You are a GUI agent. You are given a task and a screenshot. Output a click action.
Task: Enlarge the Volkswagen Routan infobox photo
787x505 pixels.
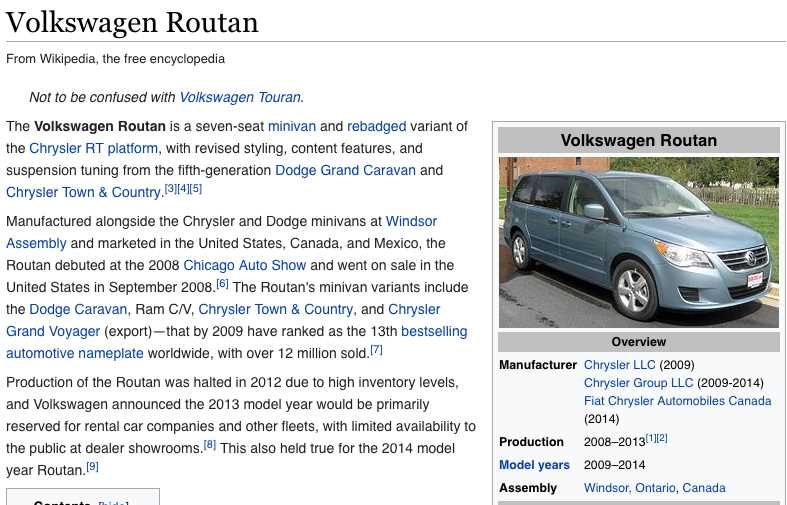(638, 242)
